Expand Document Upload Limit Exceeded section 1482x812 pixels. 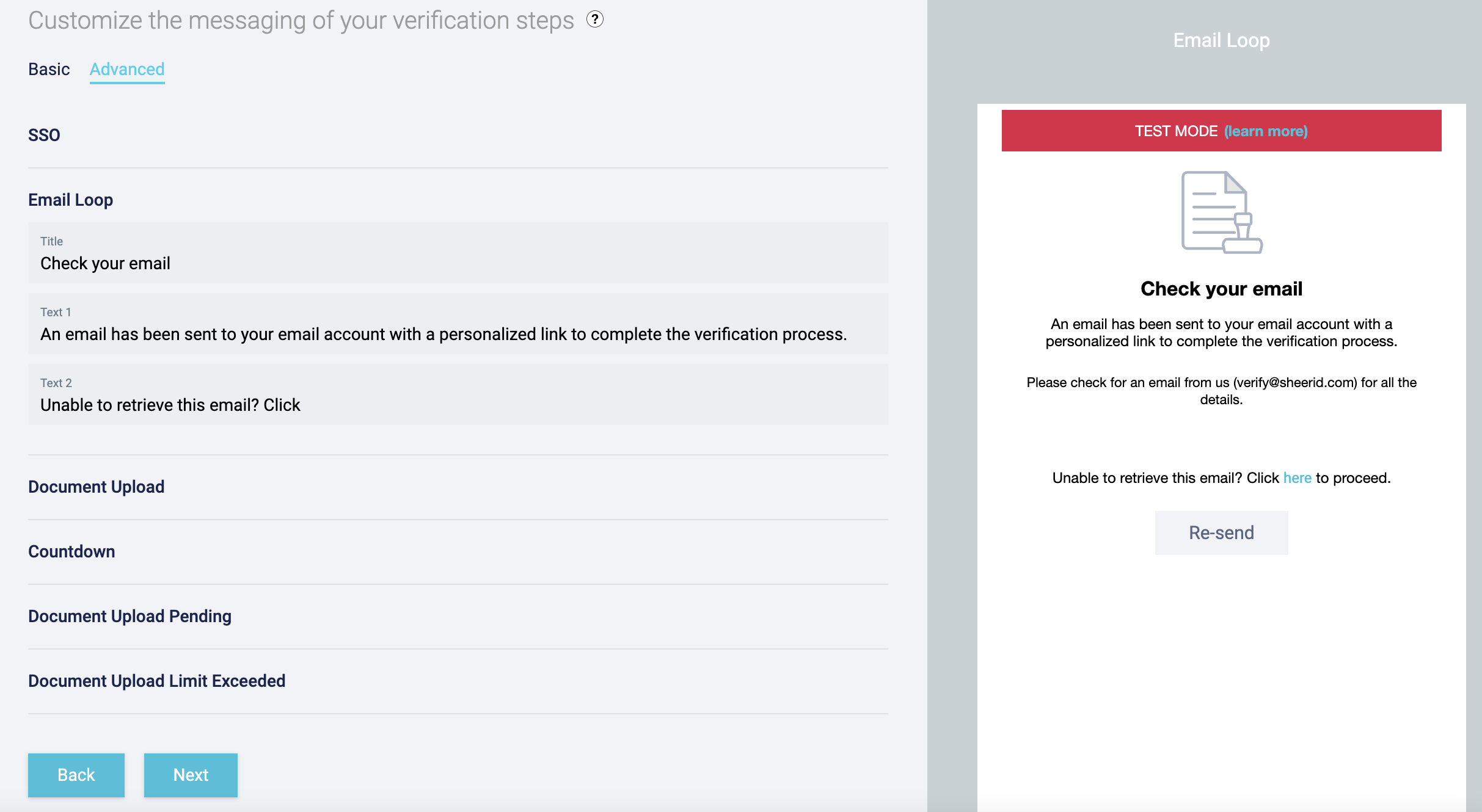[156, 681]
